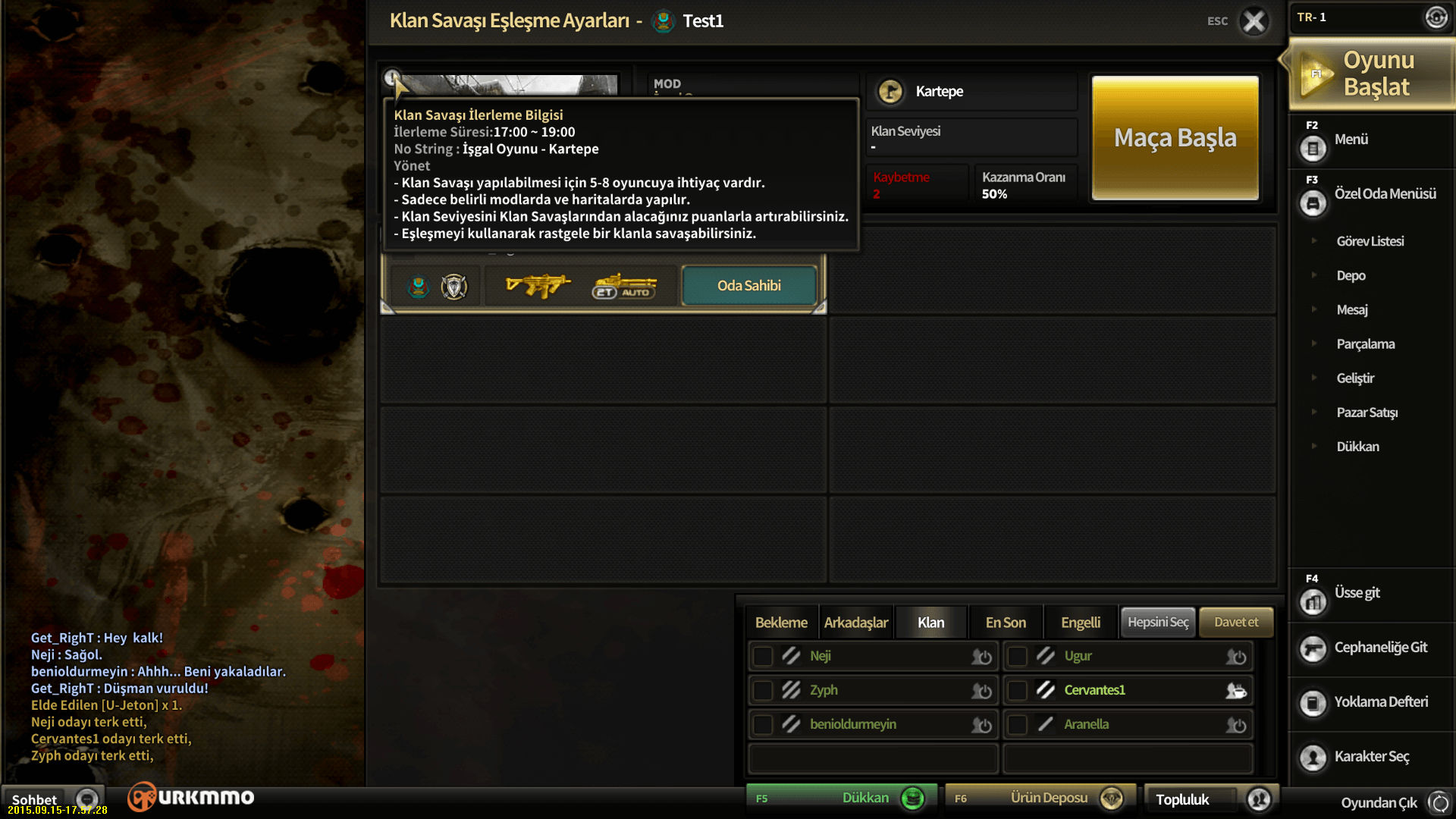Viewport: 1456px width, 819px height.
Task: Click the Davet et invite button
Action: coord(1235,622)
